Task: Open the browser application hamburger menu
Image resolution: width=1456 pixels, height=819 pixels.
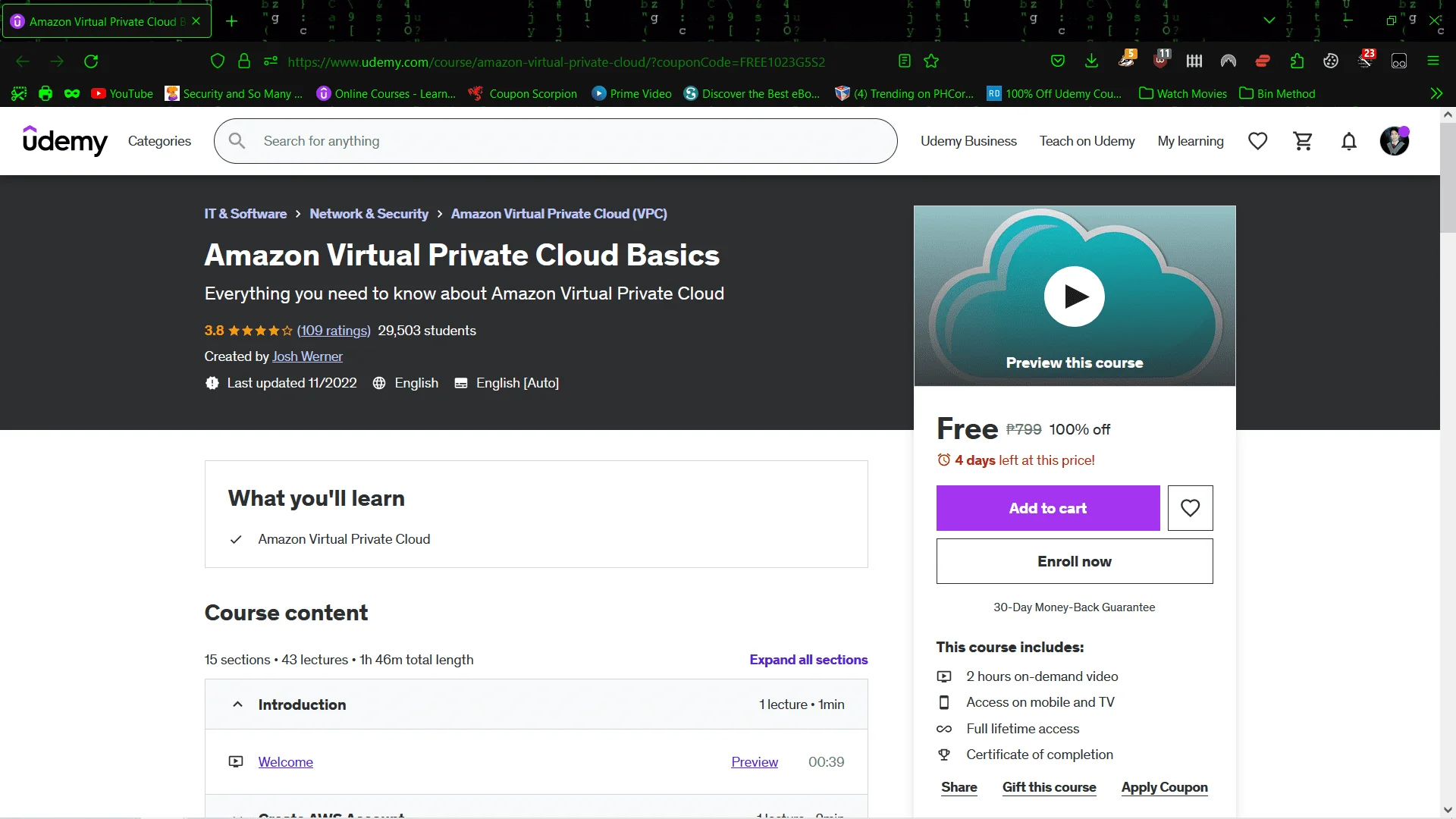Action: (1433, 61)
